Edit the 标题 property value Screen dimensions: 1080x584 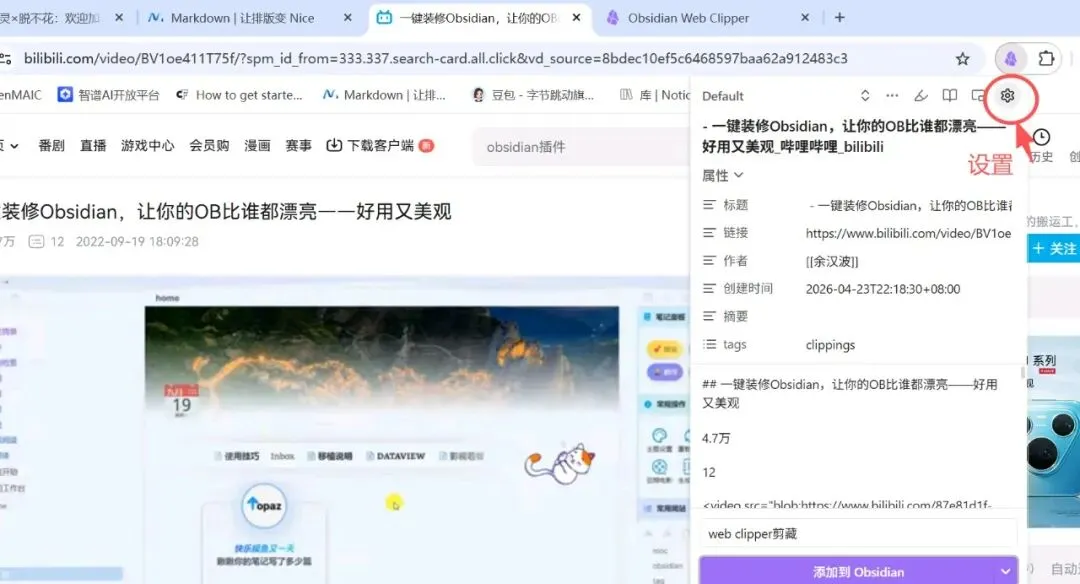(909, 205)
